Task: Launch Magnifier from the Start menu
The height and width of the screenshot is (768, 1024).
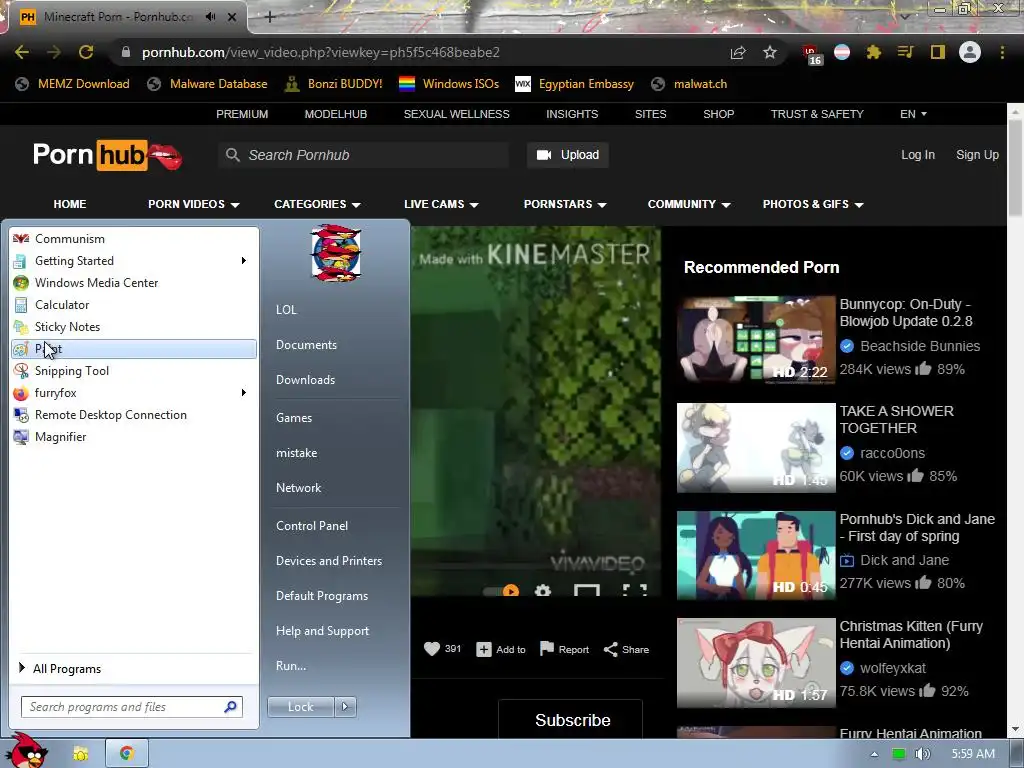Action: (x=134, y=437)
